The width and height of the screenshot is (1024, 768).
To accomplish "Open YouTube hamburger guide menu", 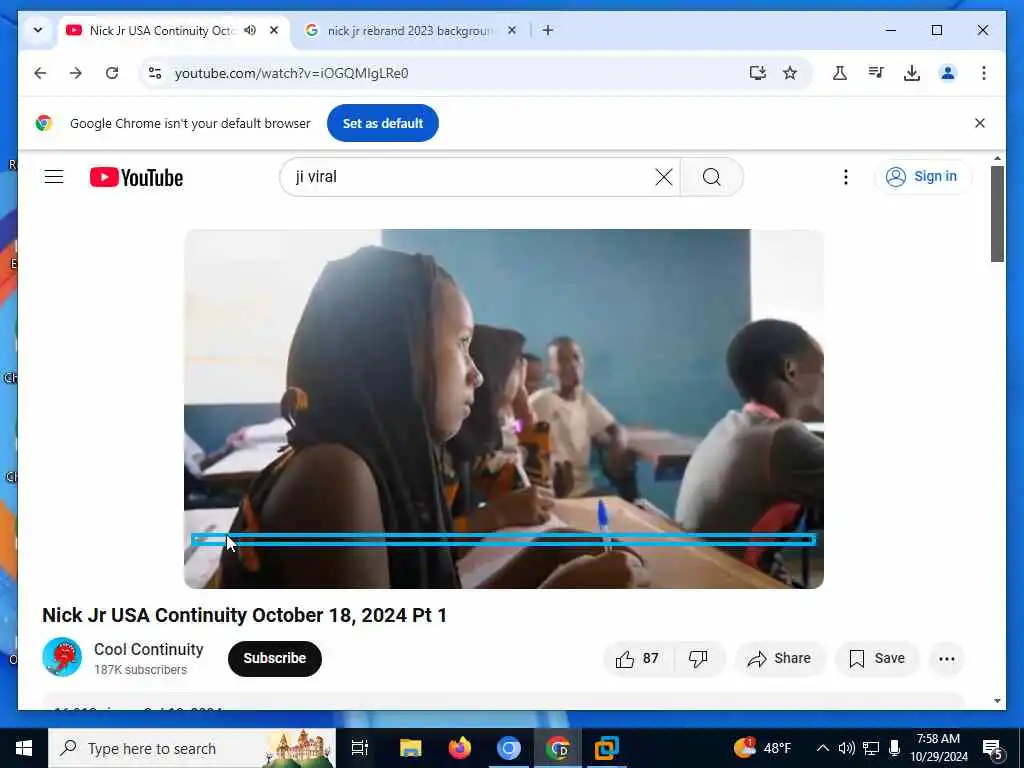I will pyautogui.click(x=54, y=177).
